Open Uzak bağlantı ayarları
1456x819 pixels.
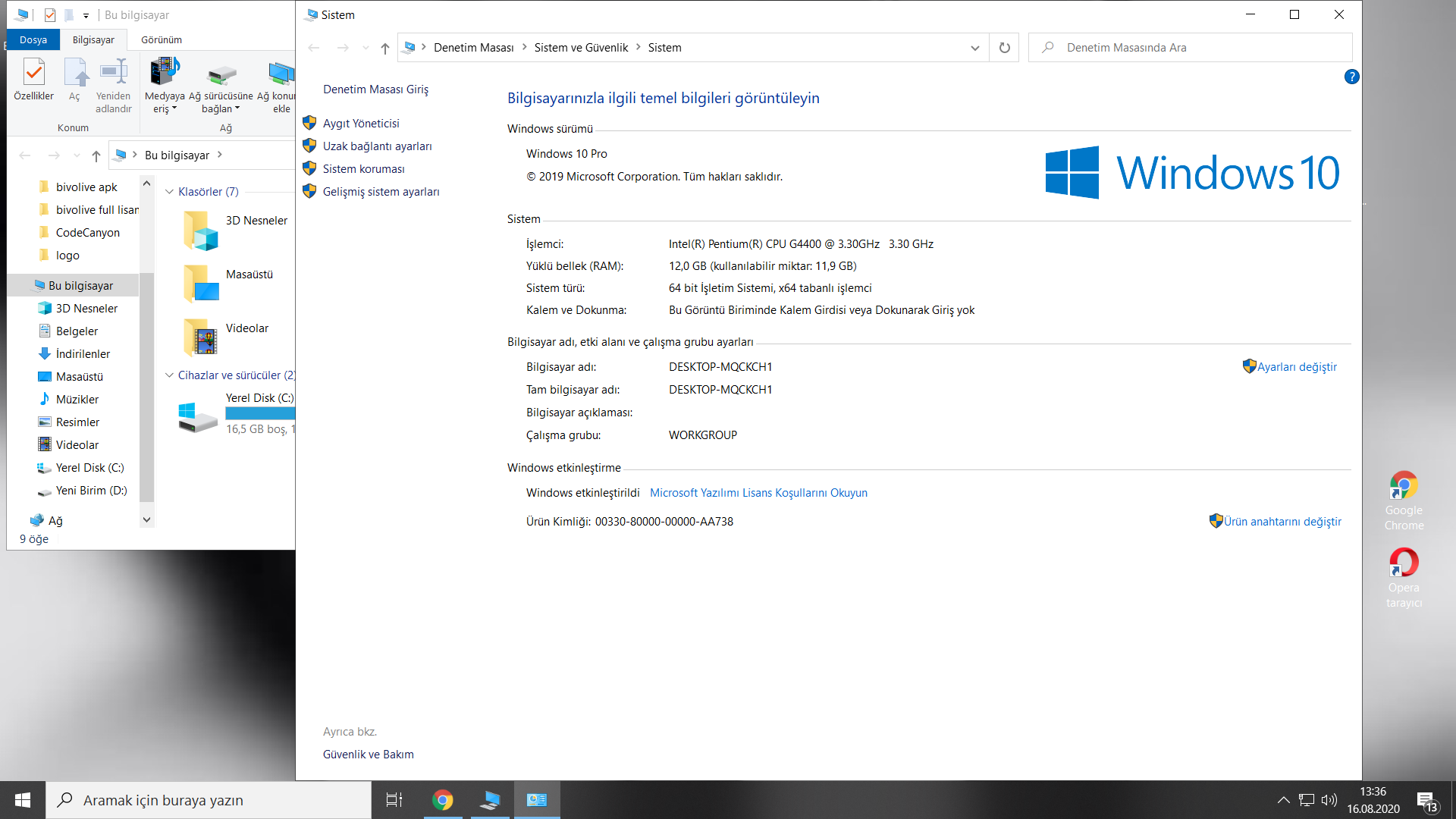pos(378,146)
